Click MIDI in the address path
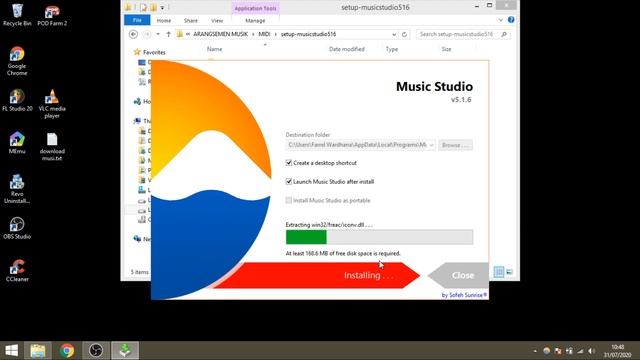 pos(264,34)
